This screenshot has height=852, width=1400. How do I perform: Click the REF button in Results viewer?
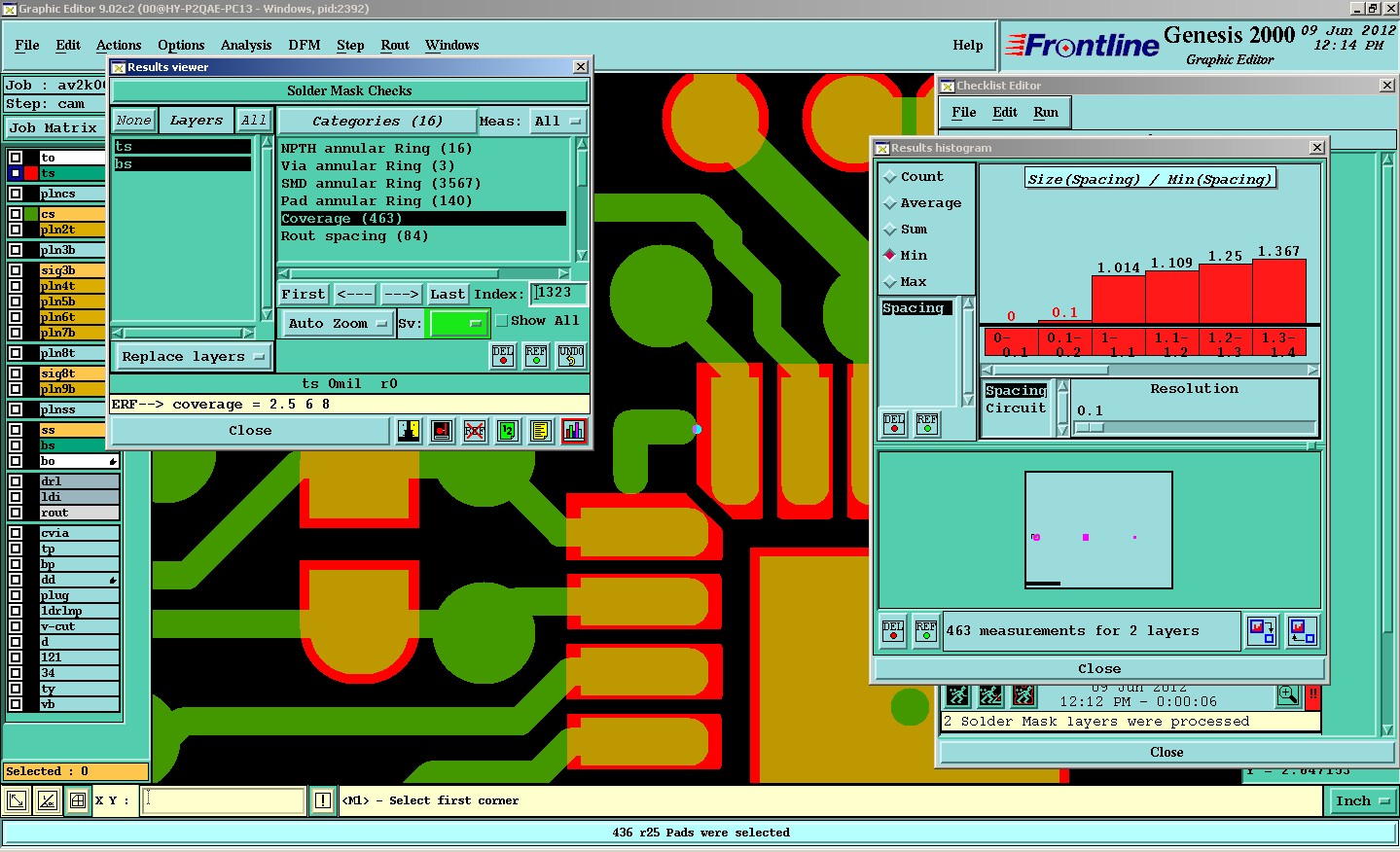[536, 356]
